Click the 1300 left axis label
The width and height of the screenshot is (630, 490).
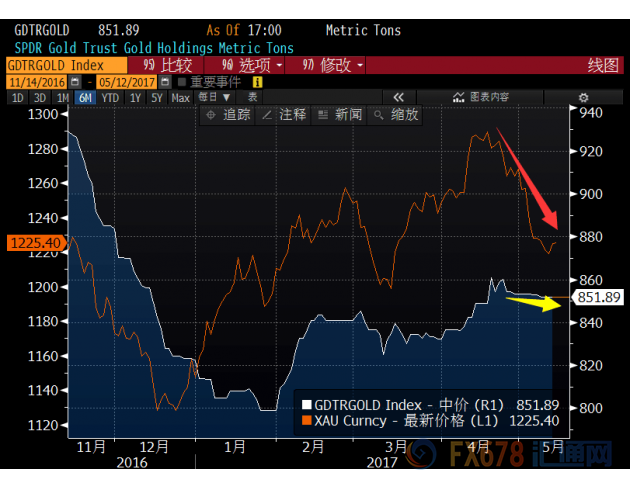(43, 114)
